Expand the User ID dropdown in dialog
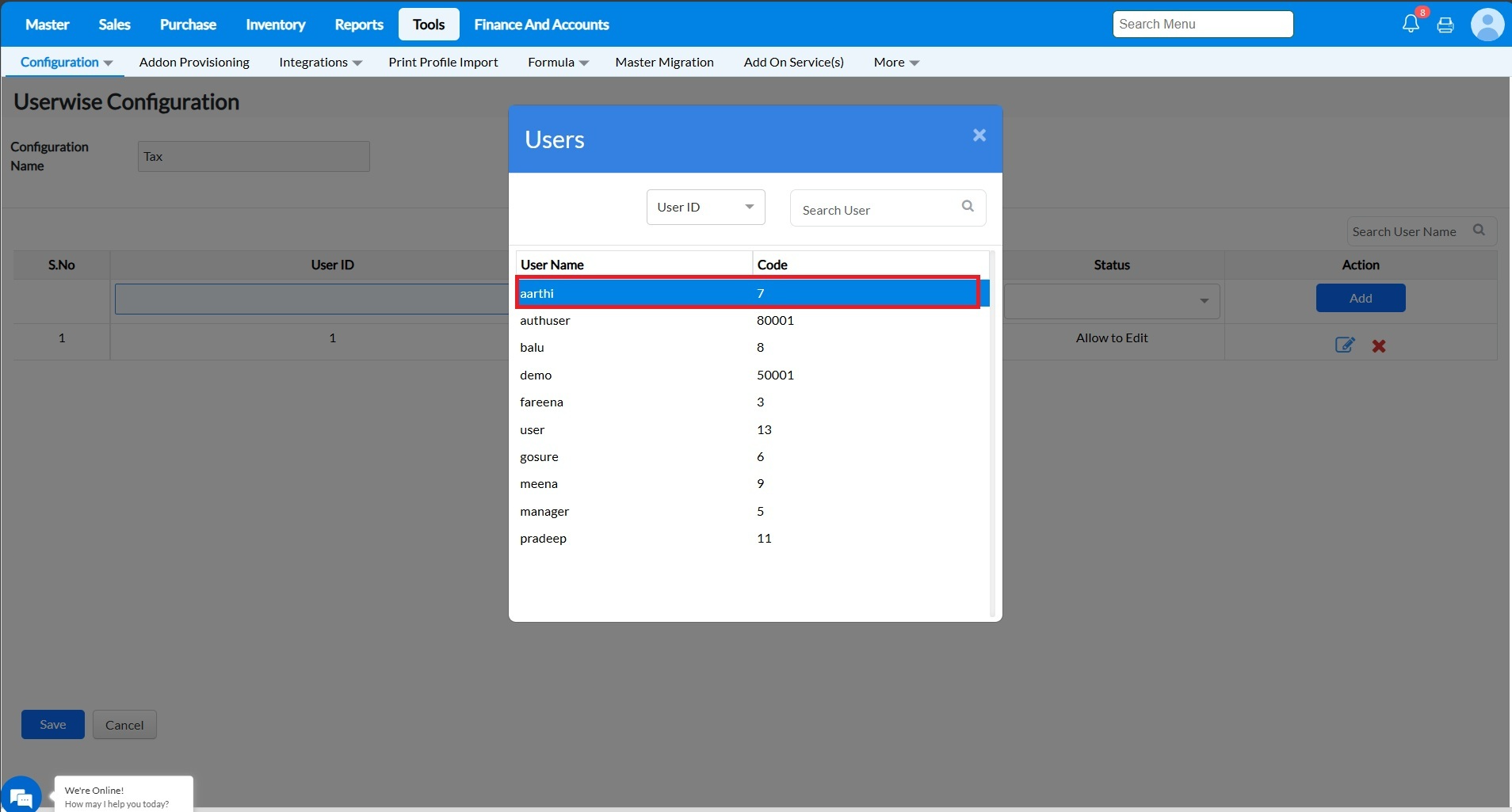Viewport: 1512px width, 812px height. pos(705,208)
